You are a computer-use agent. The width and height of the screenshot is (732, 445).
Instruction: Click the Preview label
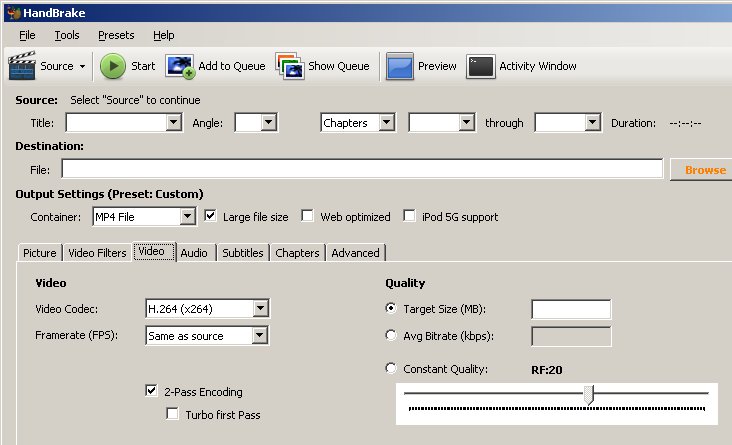coord(437,66)
